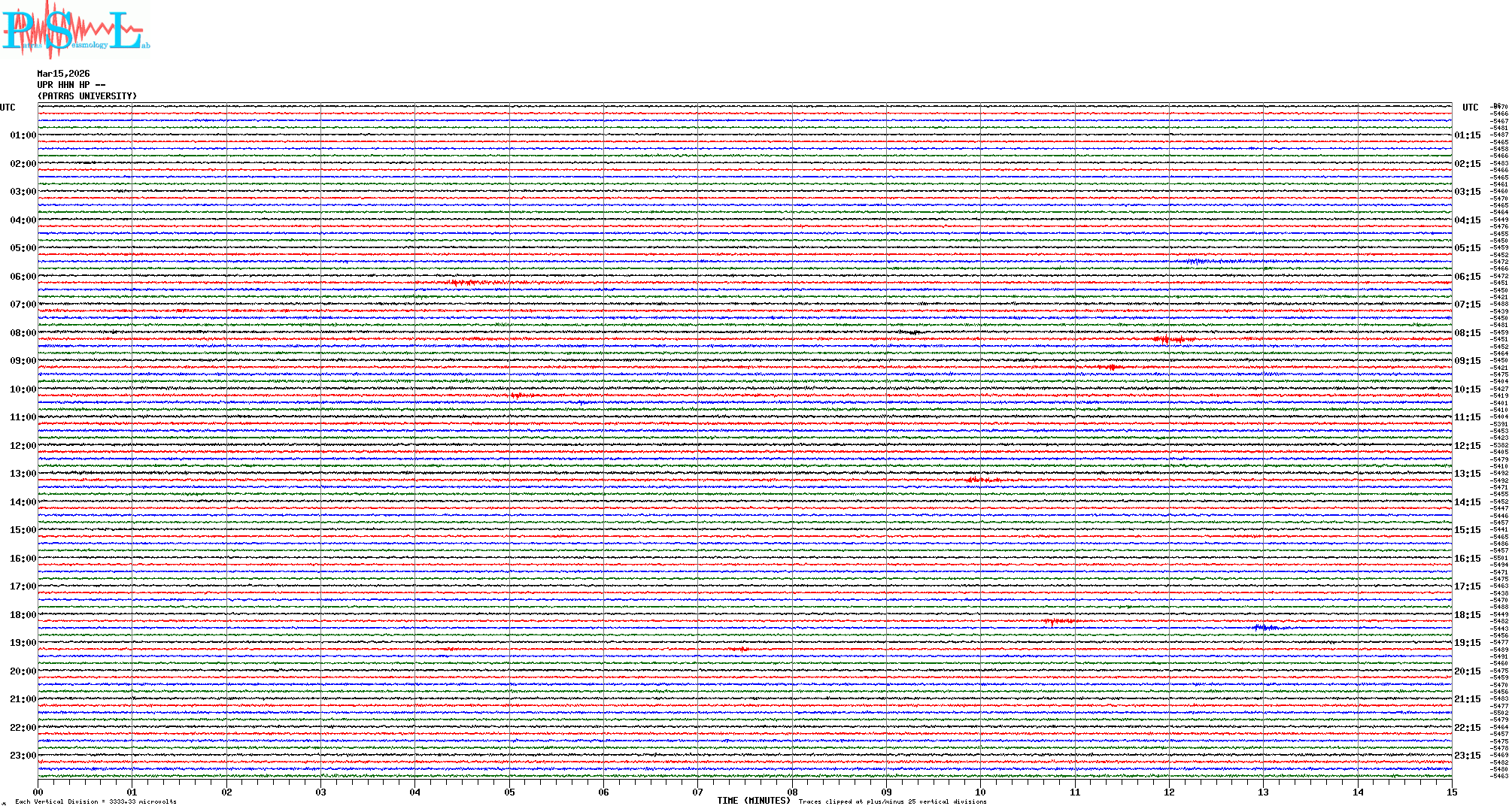The width and height of the screenshot is (1512, 812).
Task: Click the Each Vertical Division microvolts note
Action: [96, 801]
